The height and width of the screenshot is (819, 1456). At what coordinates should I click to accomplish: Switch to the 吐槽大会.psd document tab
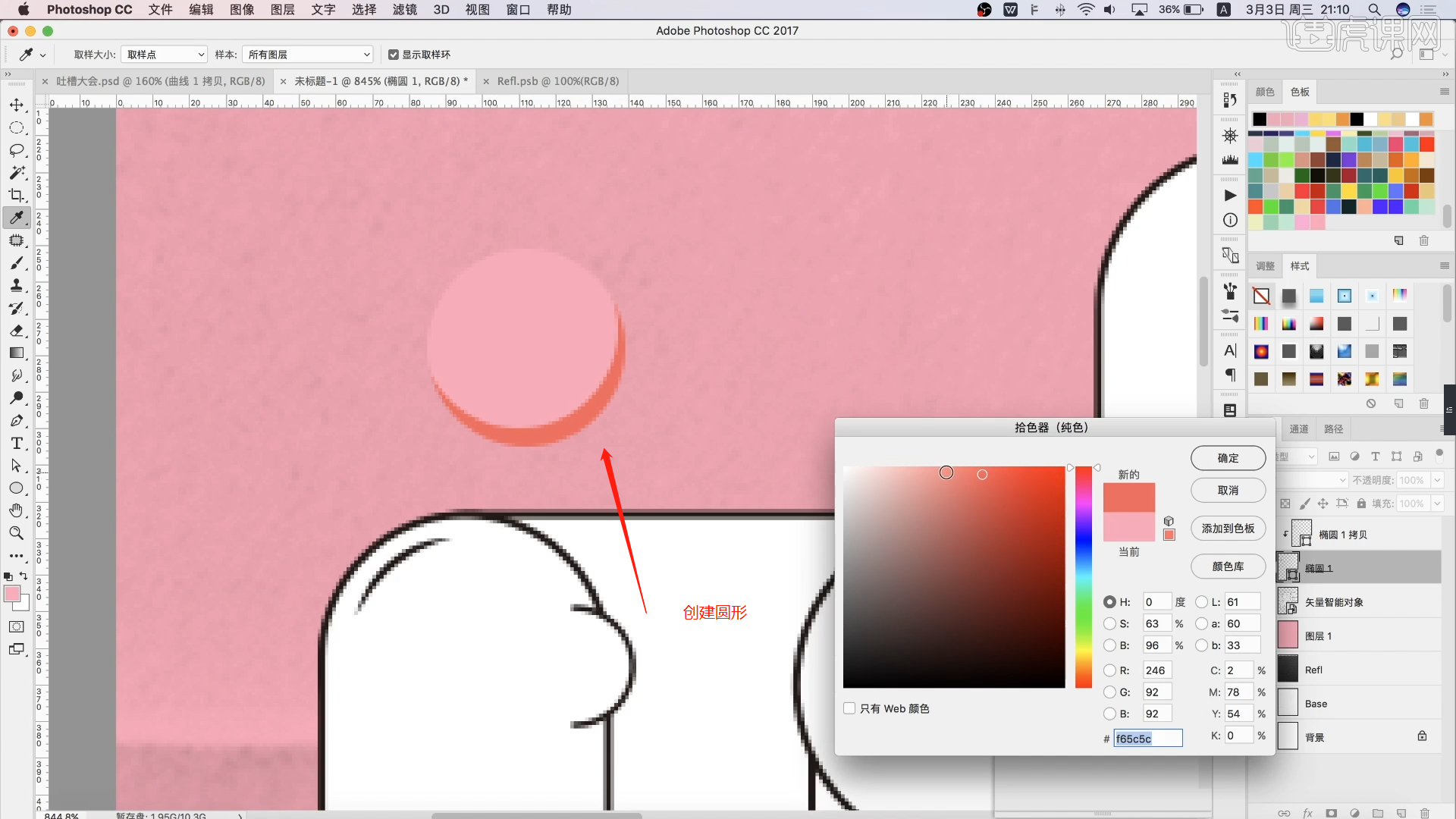(x=160, y=81)
